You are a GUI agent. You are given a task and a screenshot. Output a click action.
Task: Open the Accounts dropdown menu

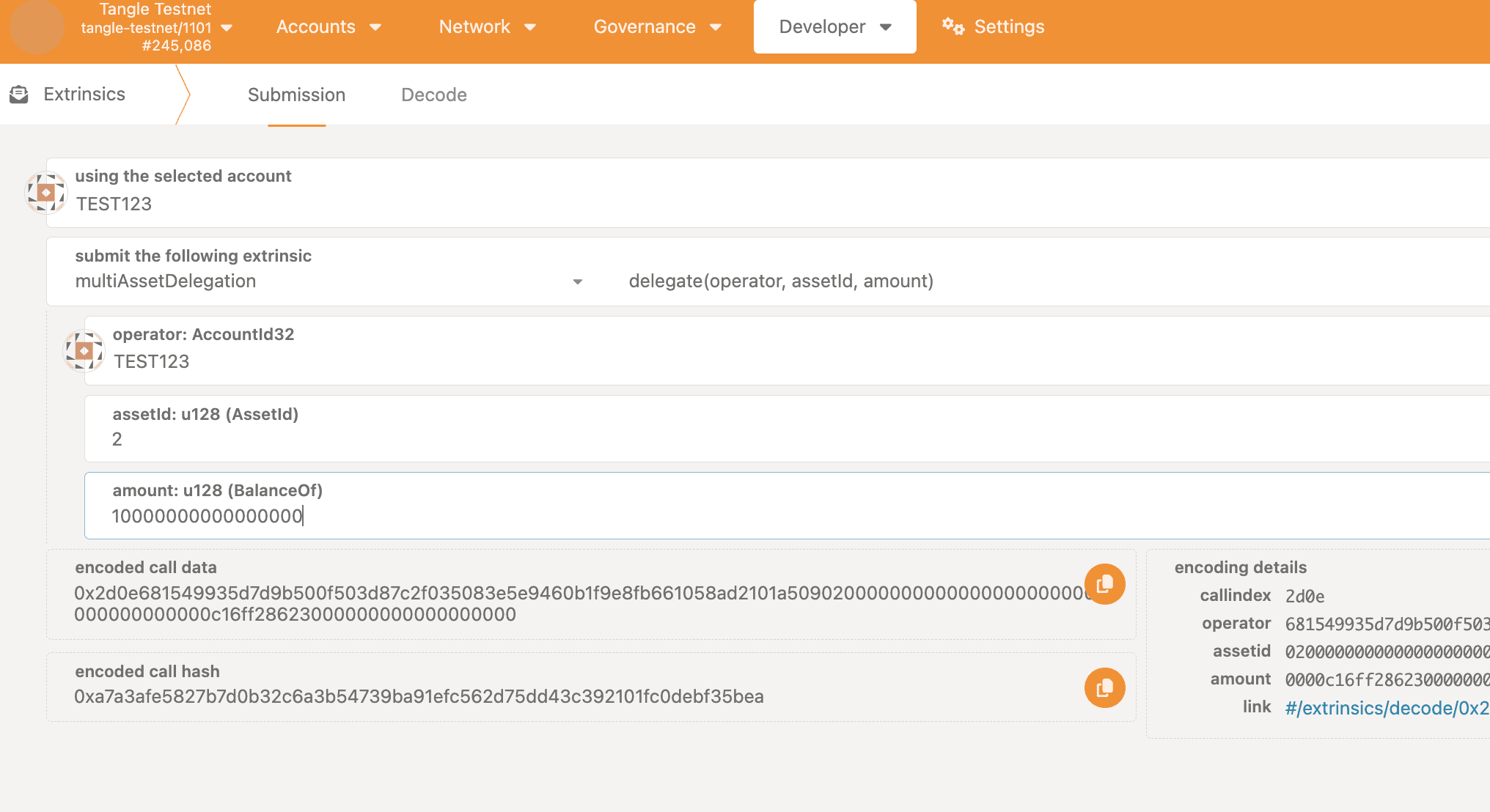(x=327, y=27)
